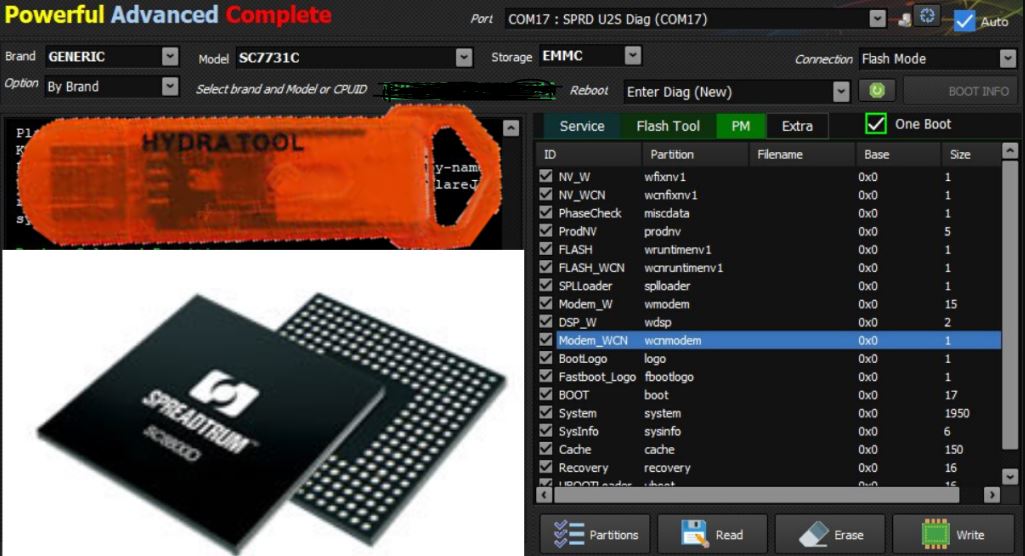
Task: Open the Option By Brand dropdown
Action: click(x=170, y=86)
